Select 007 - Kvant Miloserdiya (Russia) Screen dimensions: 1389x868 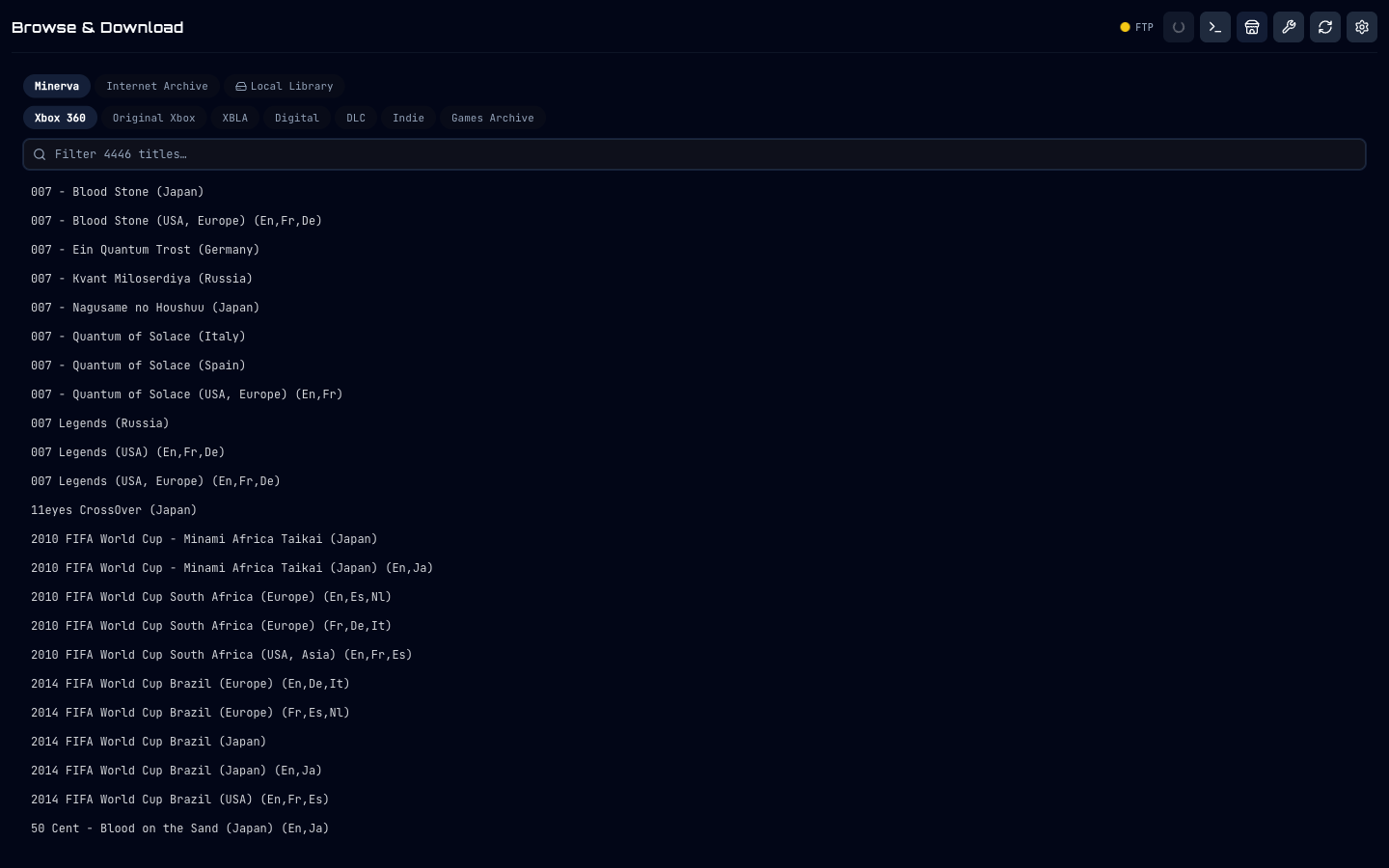coord(694,279)
